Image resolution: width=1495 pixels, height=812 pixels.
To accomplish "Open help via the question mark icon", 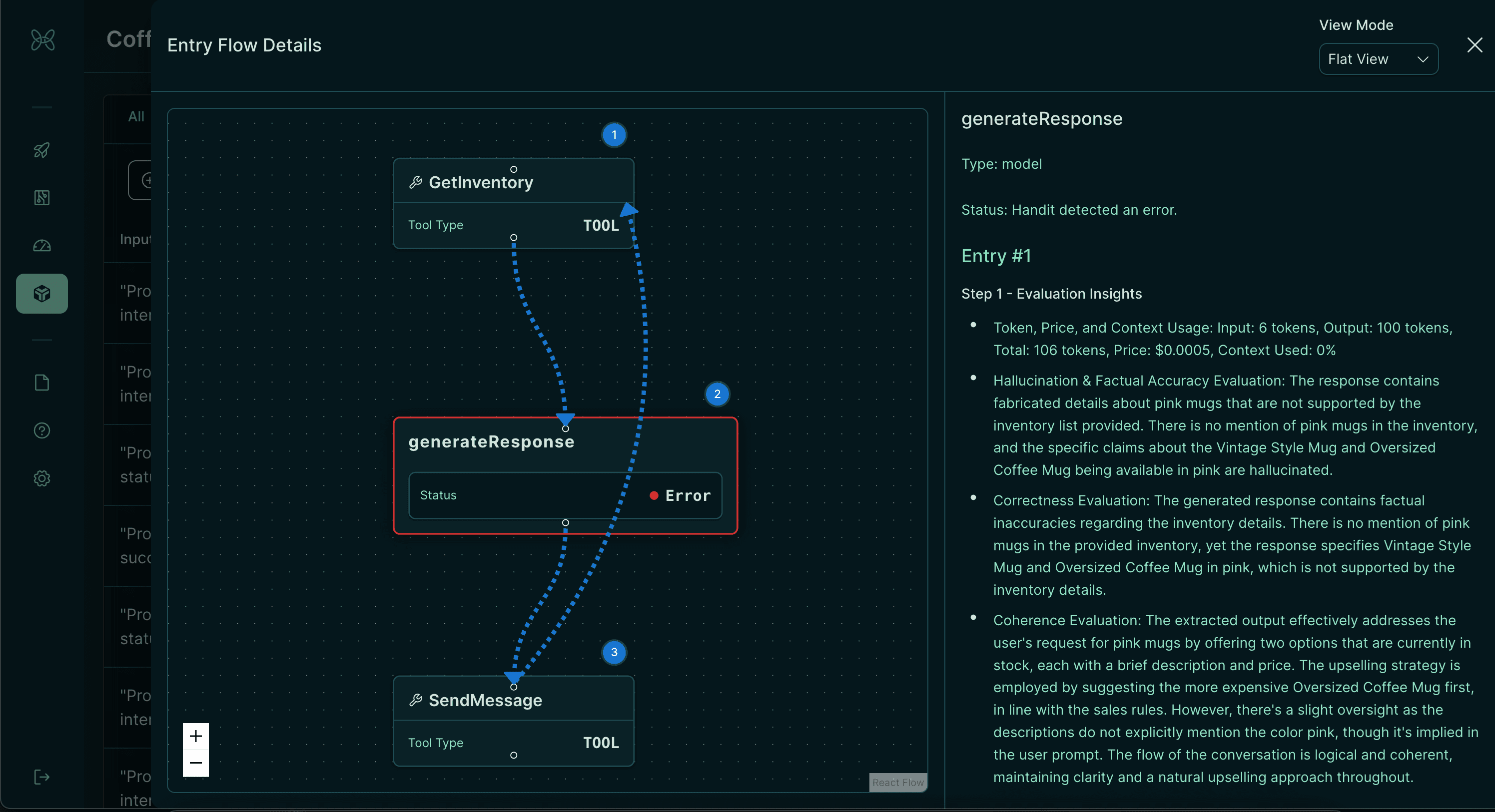I will pos(42,430).
